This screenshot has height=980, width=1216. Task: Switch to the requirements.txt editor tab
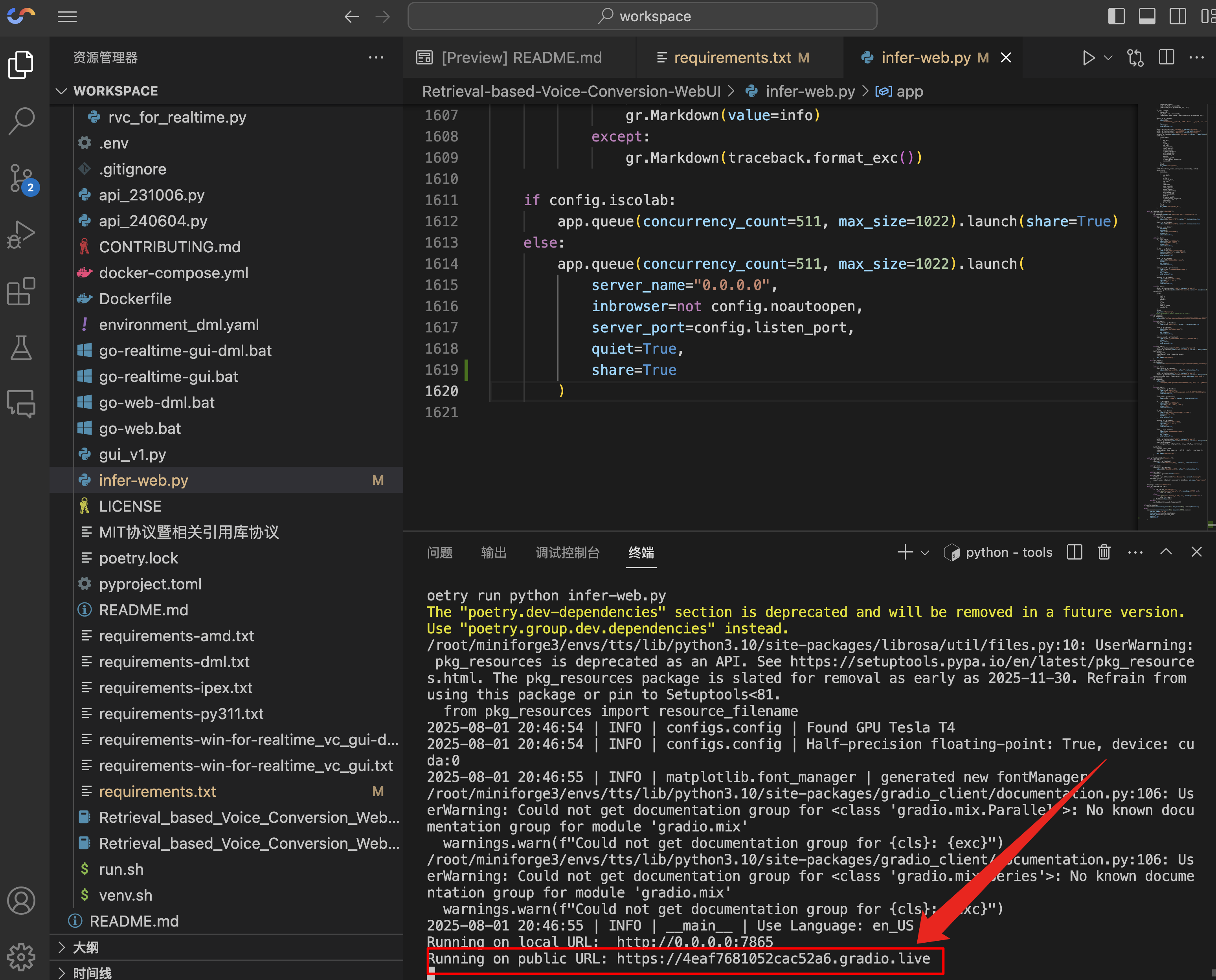point(732,58)
